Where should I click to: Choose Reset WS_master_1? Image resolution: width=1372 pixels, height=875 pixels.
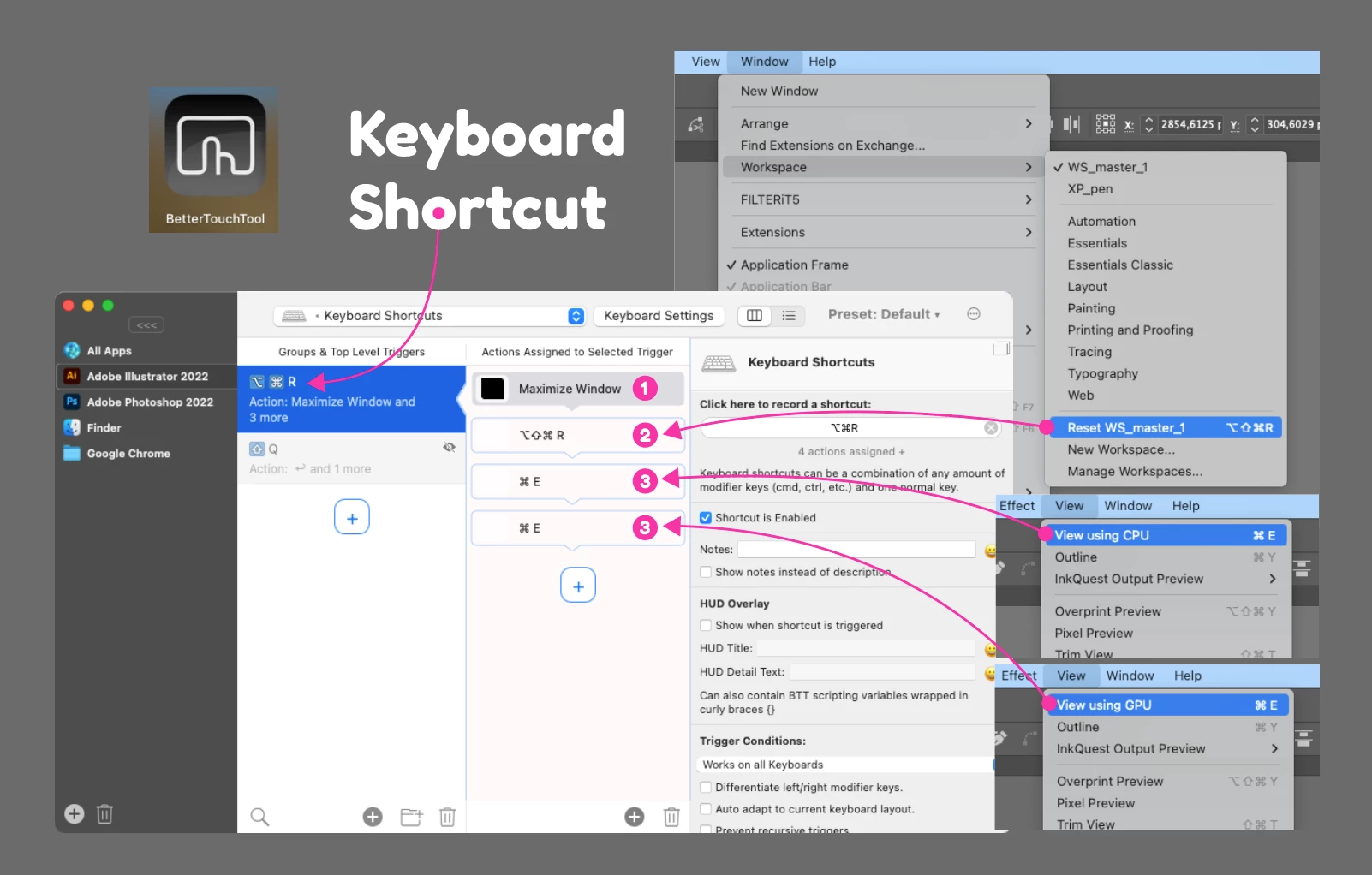pos(1166,427)
